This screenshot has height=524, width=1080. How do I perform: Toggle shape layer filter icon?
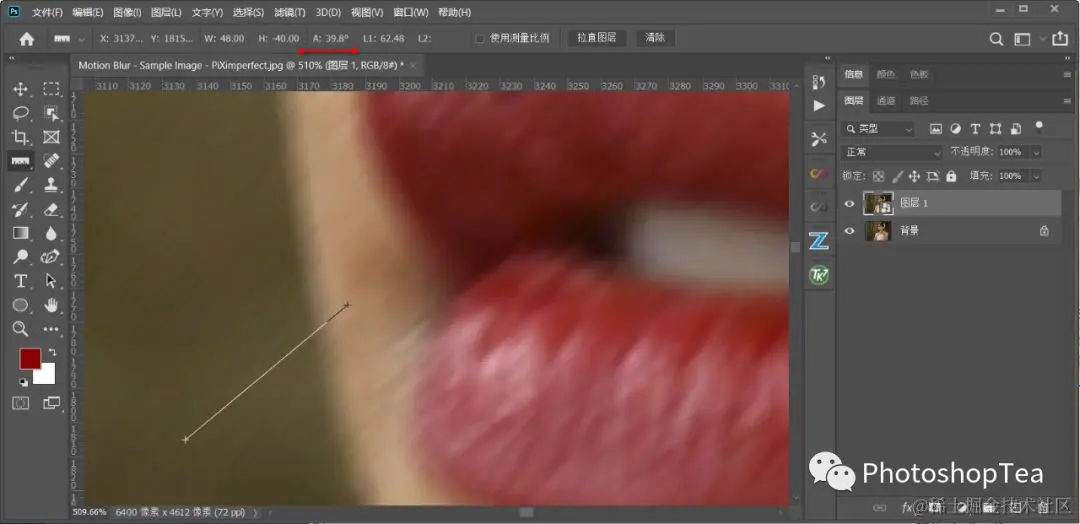coord(995,129)
